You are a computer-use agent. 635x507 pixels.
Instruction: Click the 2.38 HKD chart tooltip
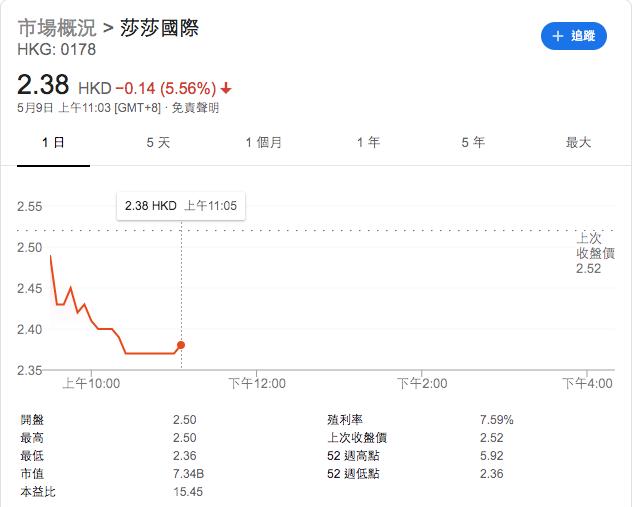click(180, 205)
